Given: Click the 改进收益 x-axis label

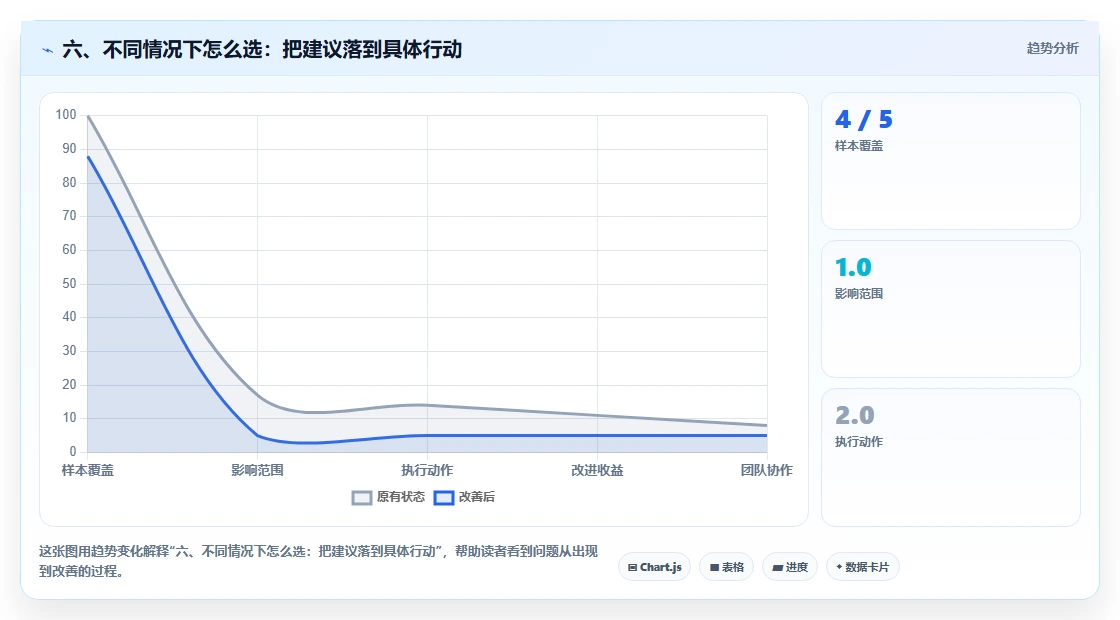Looking at the screenshot, I should [x=597, y=470].
